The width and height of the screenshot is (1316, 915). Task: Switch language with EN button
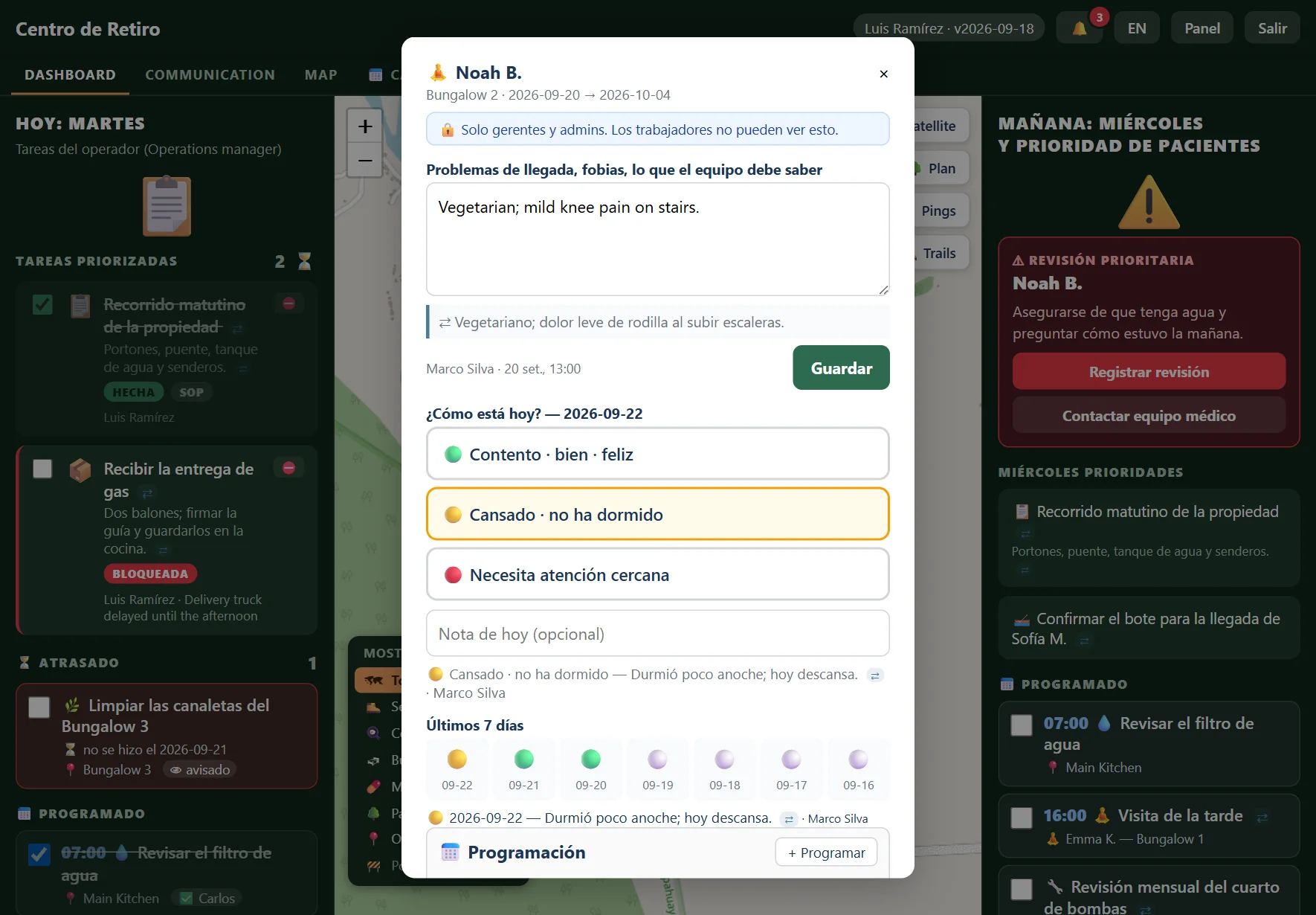pyautogui.click(x=1136, y=28)
